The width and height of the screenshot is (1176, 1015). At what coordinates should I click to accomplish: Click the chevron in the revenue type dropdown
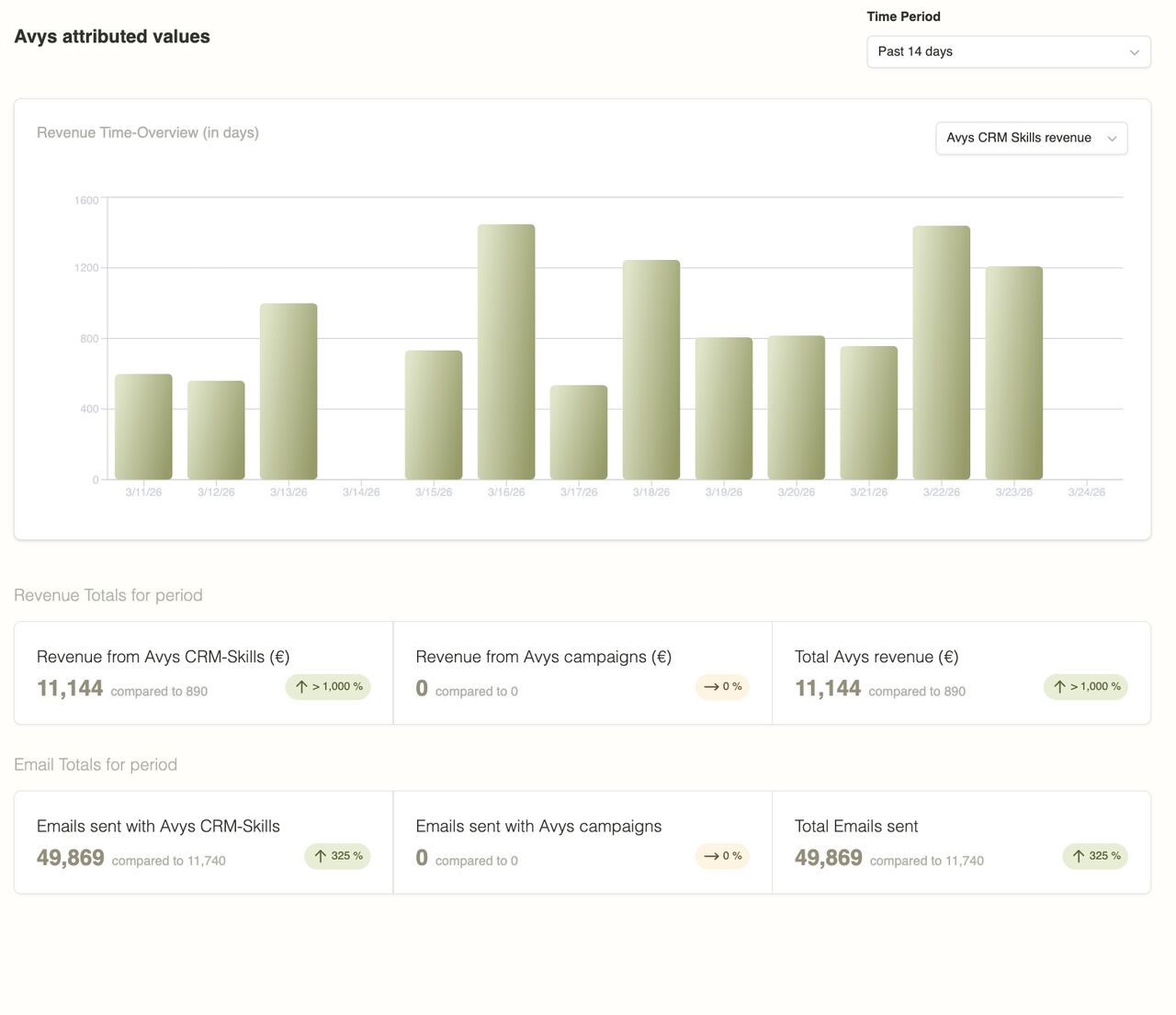coord(1112,139)
